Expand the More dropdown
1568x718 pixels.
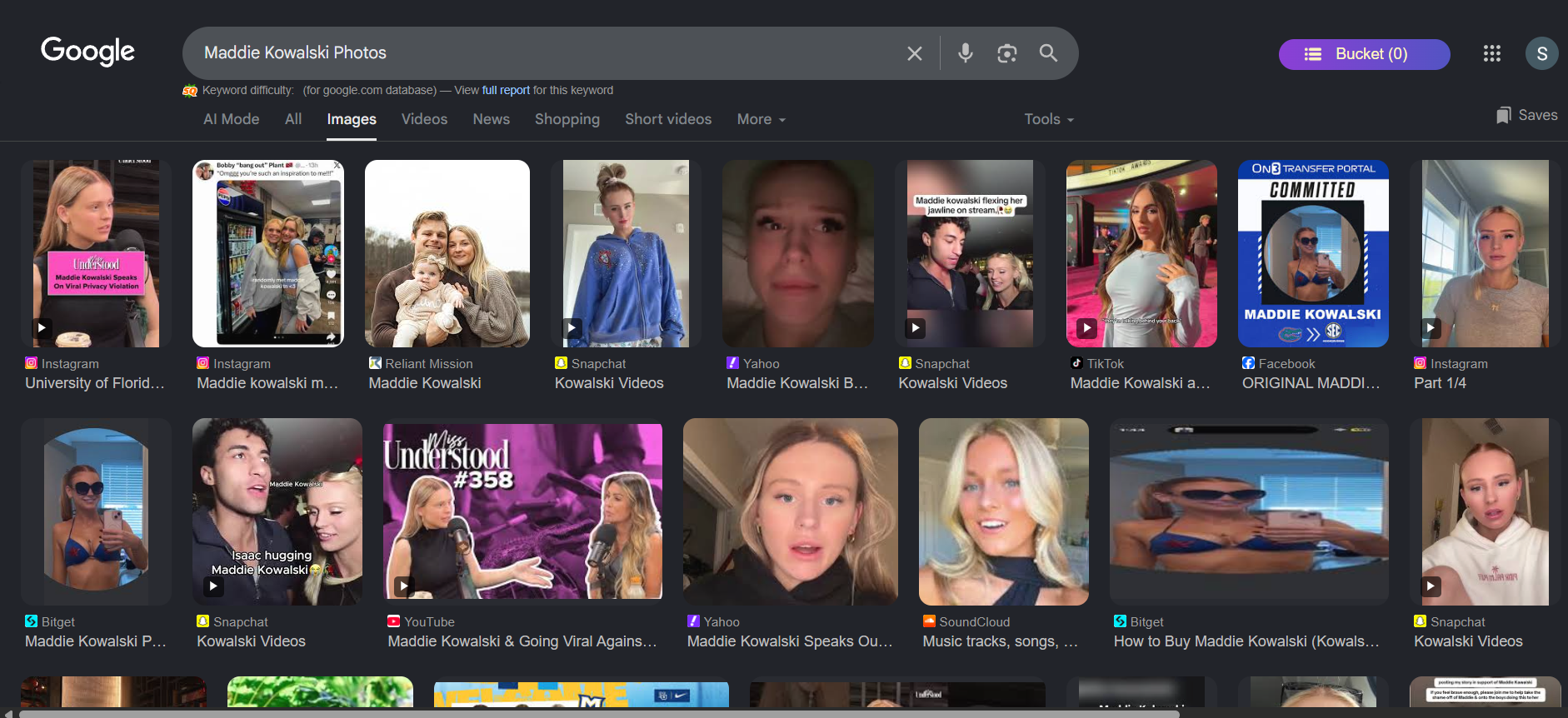click(x=761, y=119)
